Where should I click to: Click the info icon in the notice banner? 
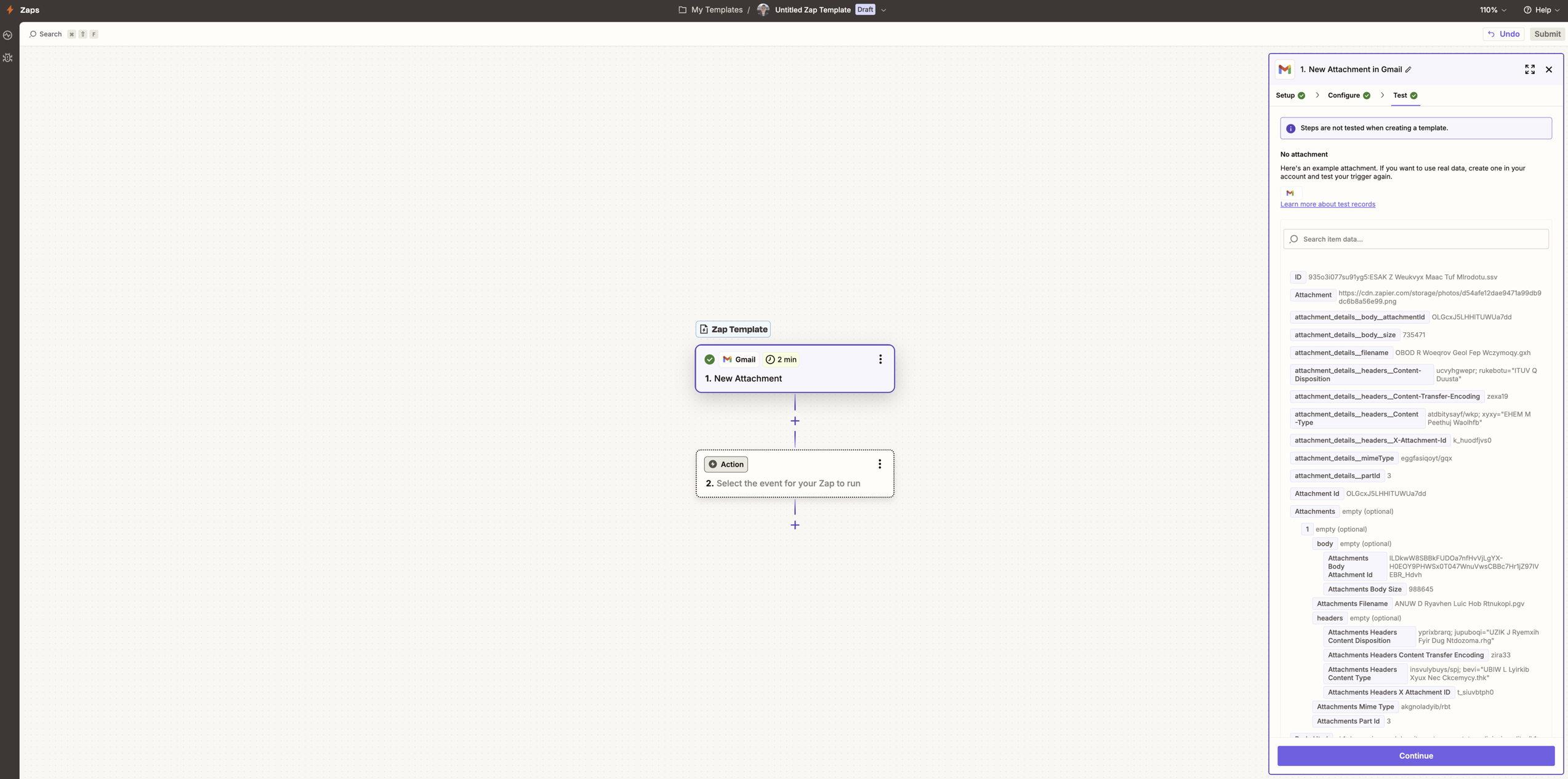tap(1291, 129)
